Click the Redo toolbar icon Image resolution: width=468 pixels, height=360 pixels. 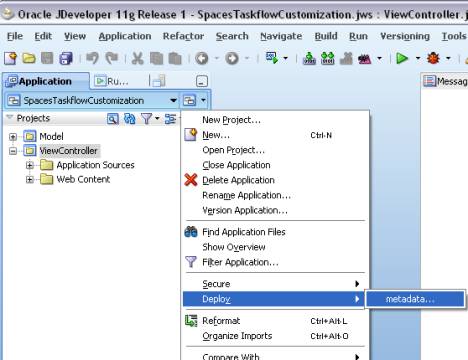pos(112,59)
